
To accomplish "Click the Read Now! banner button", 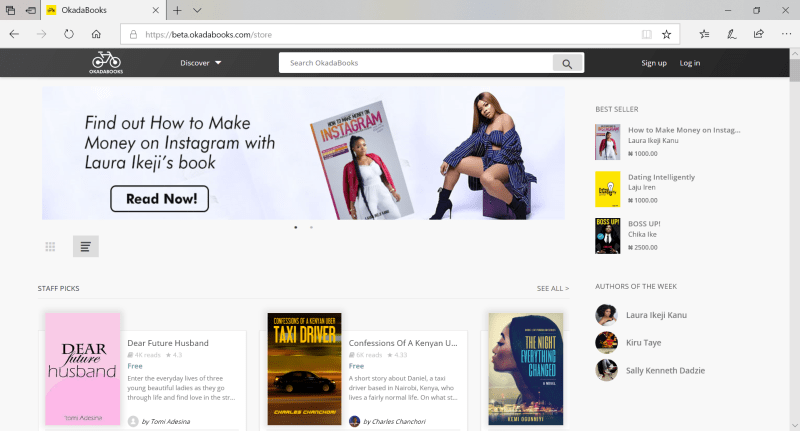I will coord(160,198).
